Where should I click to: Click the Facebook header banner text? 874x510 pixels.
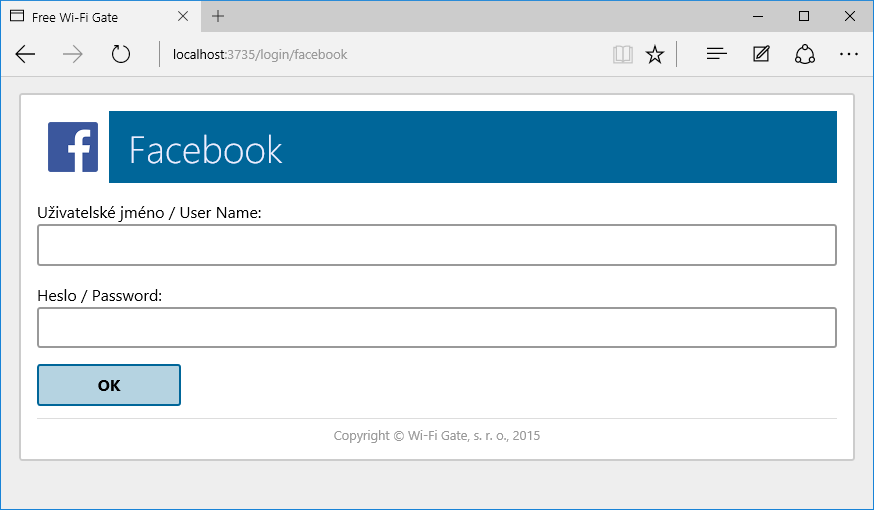pyautogui.click(x=206, y=150)
